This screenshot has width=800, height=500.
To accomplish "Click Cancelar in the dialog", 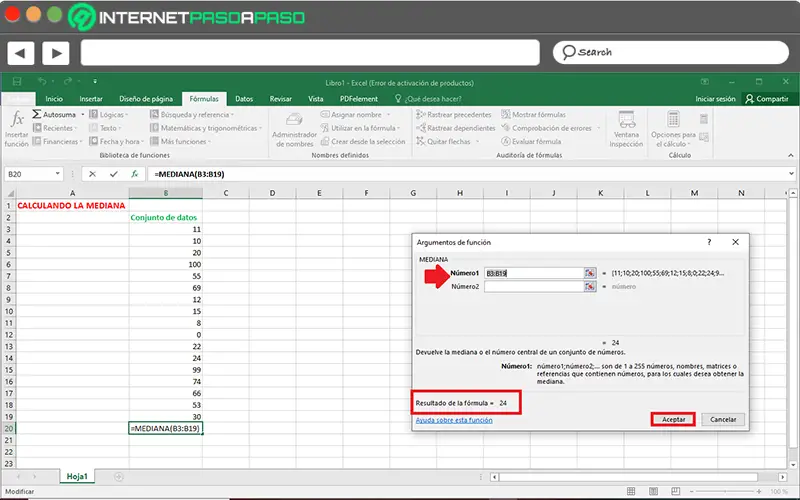I will [723, 419].
